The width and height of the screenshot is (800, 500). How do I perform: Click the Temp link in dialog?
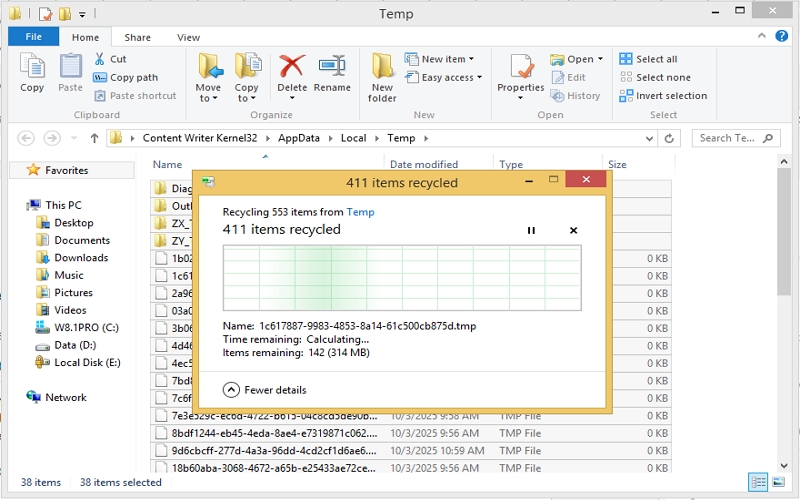(x=360, y=212)
